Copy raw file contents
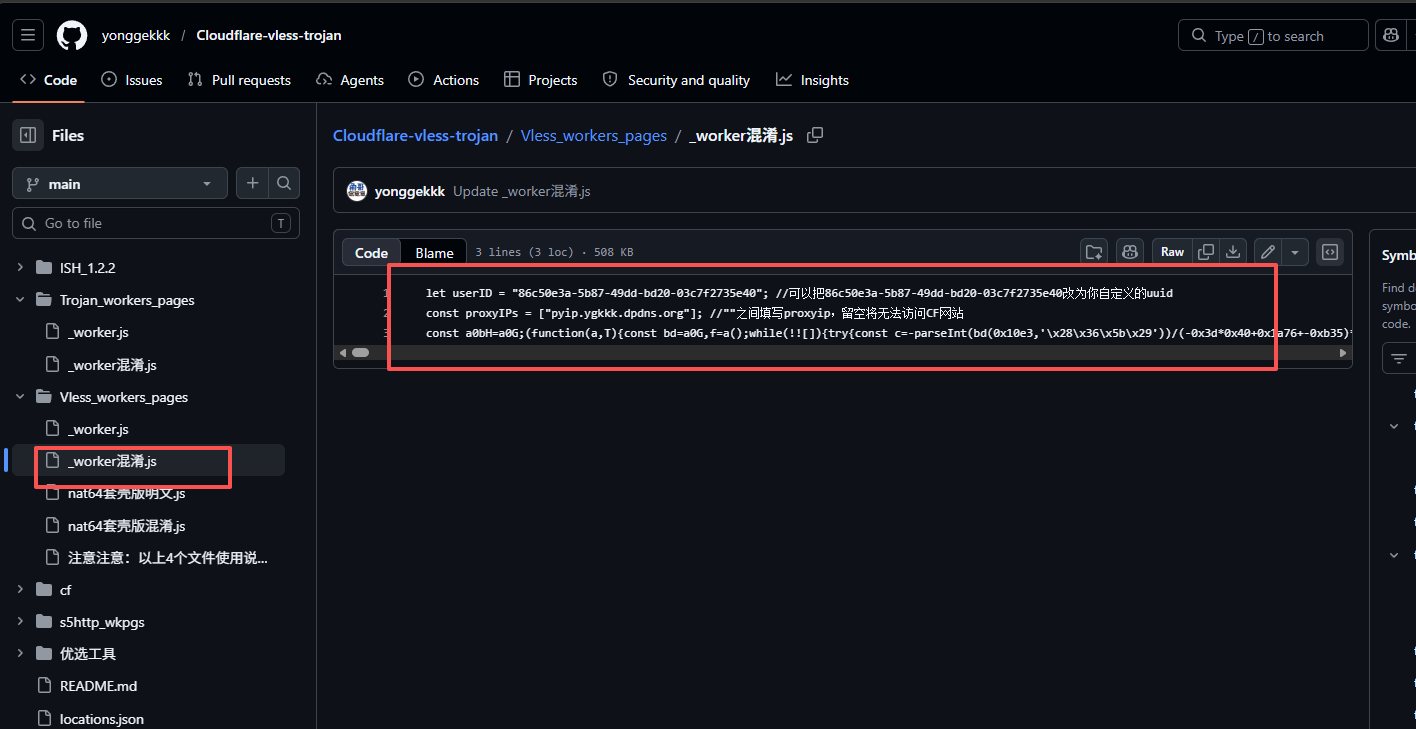 (1206, 252)
